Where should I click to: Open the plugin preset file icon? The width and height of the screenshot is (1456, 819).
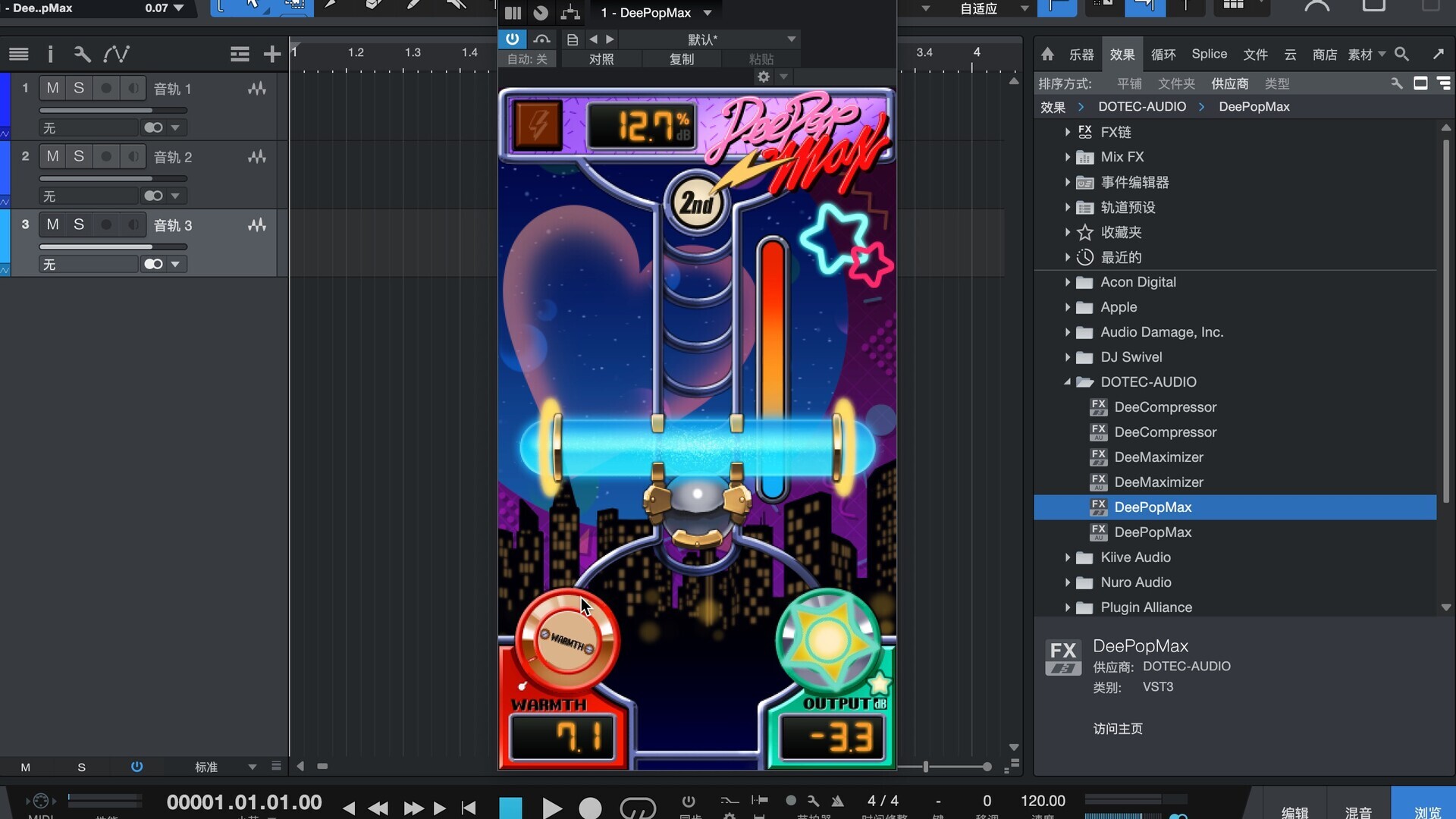click(573, 39)
